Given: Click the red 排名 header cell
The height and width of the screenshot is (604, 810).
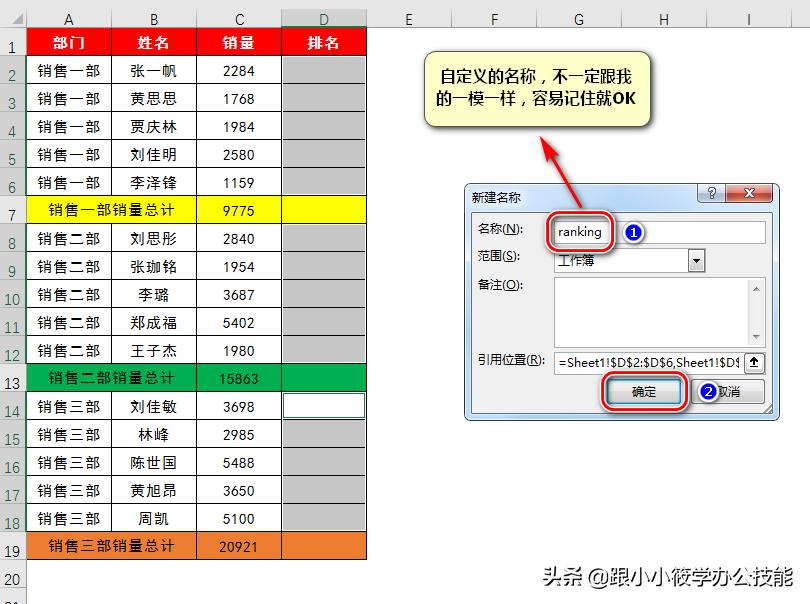Looking at the screenshot, I should point(324,42).
